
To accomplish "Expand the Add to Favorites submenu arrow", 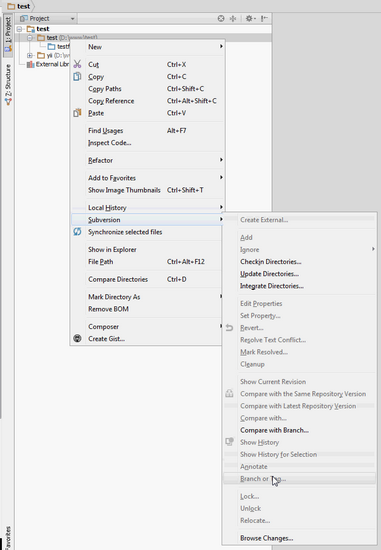I will pos(221,177).
